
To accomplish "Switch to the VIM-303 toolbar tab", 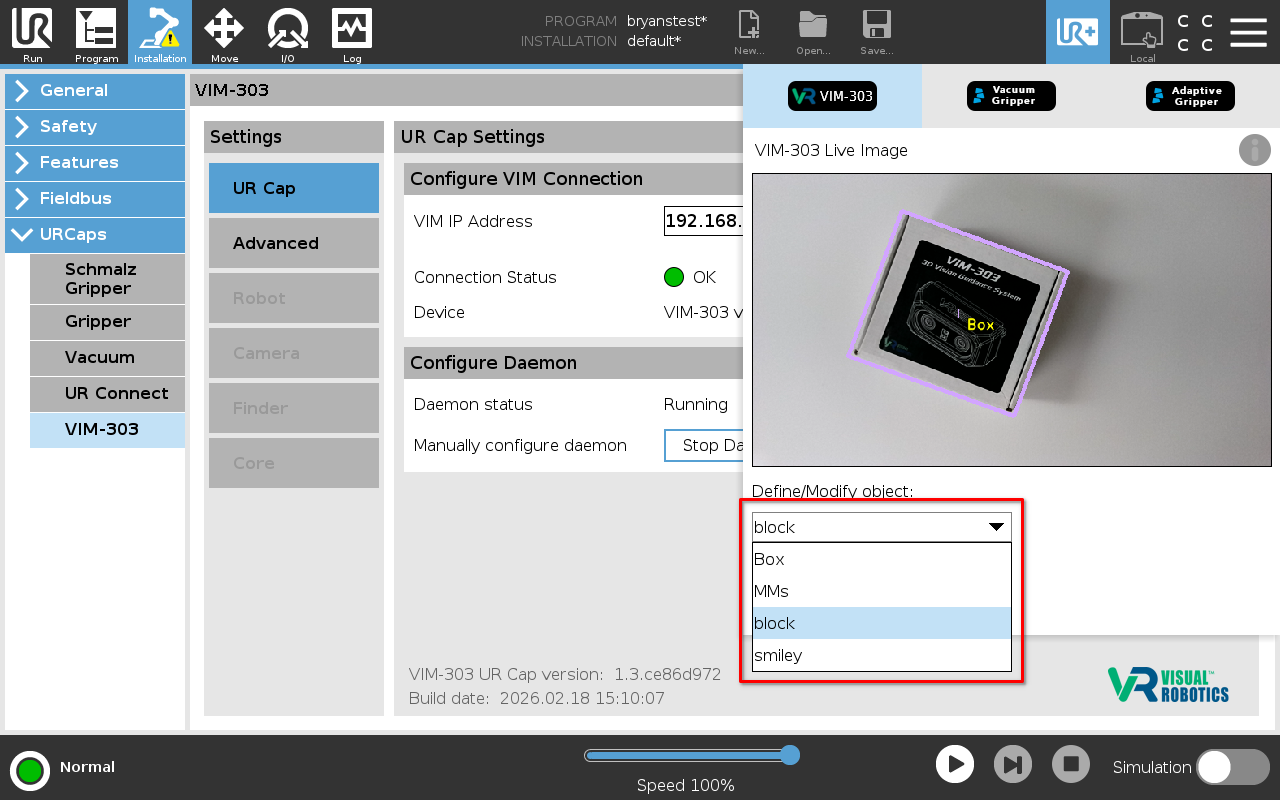I will coord(832,96).
